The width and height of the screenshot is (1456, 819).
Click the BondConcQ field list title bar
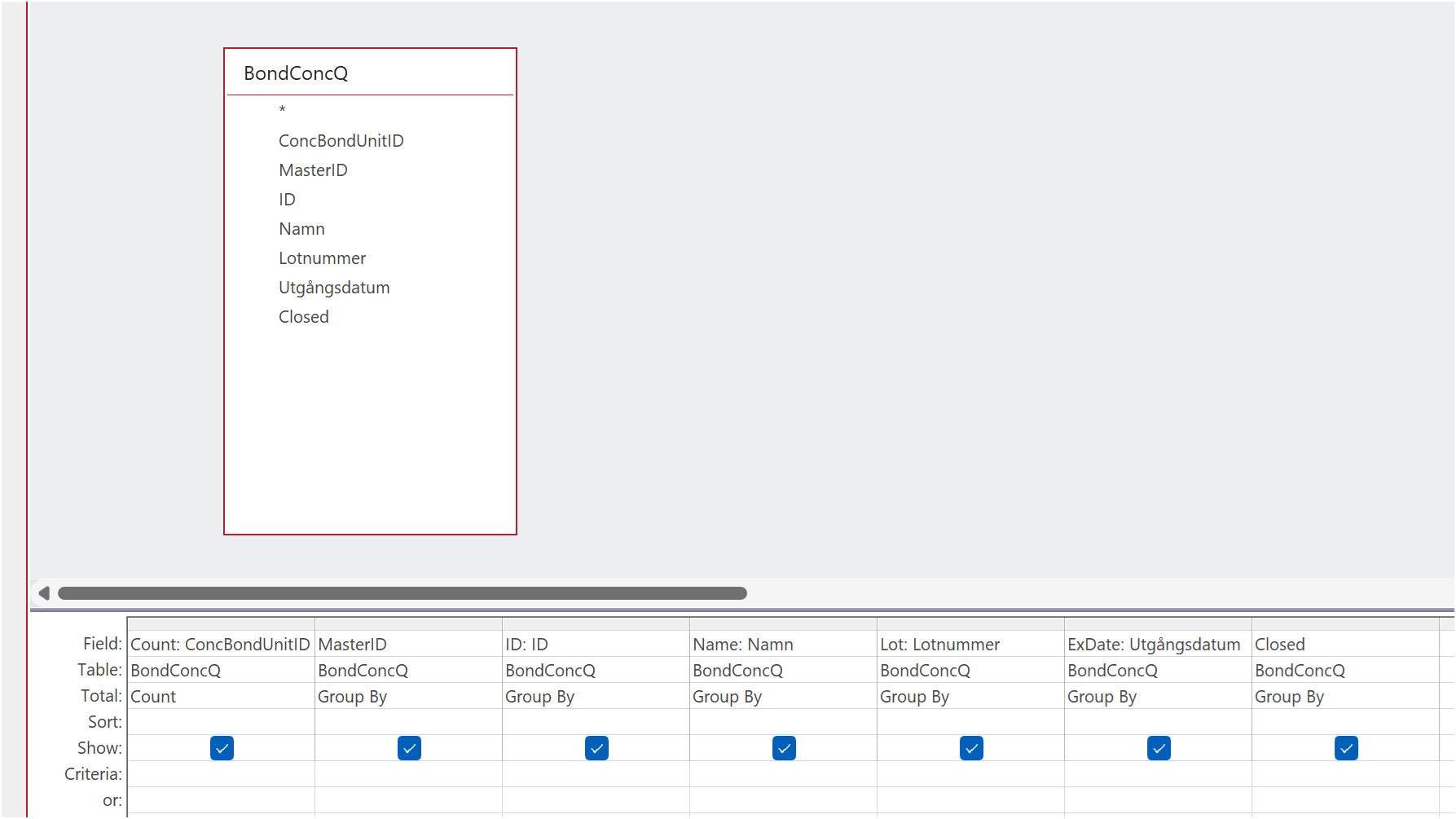click(369, 73)
